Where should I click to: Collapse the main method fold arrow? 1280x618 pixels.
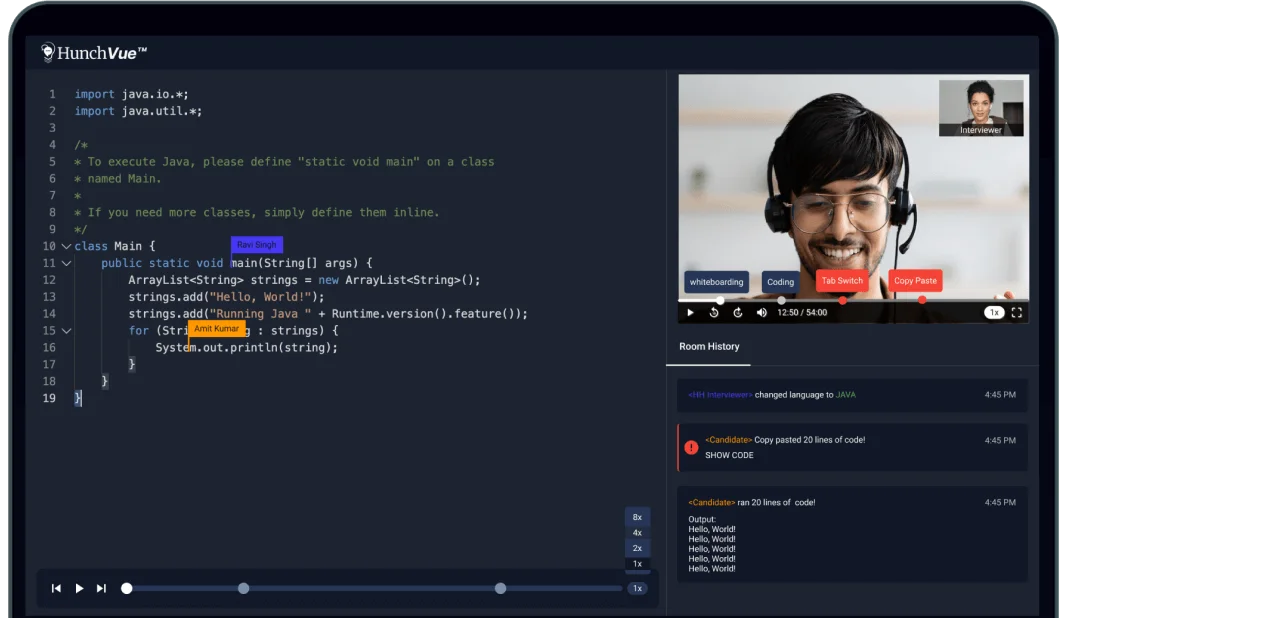[66, 263]
